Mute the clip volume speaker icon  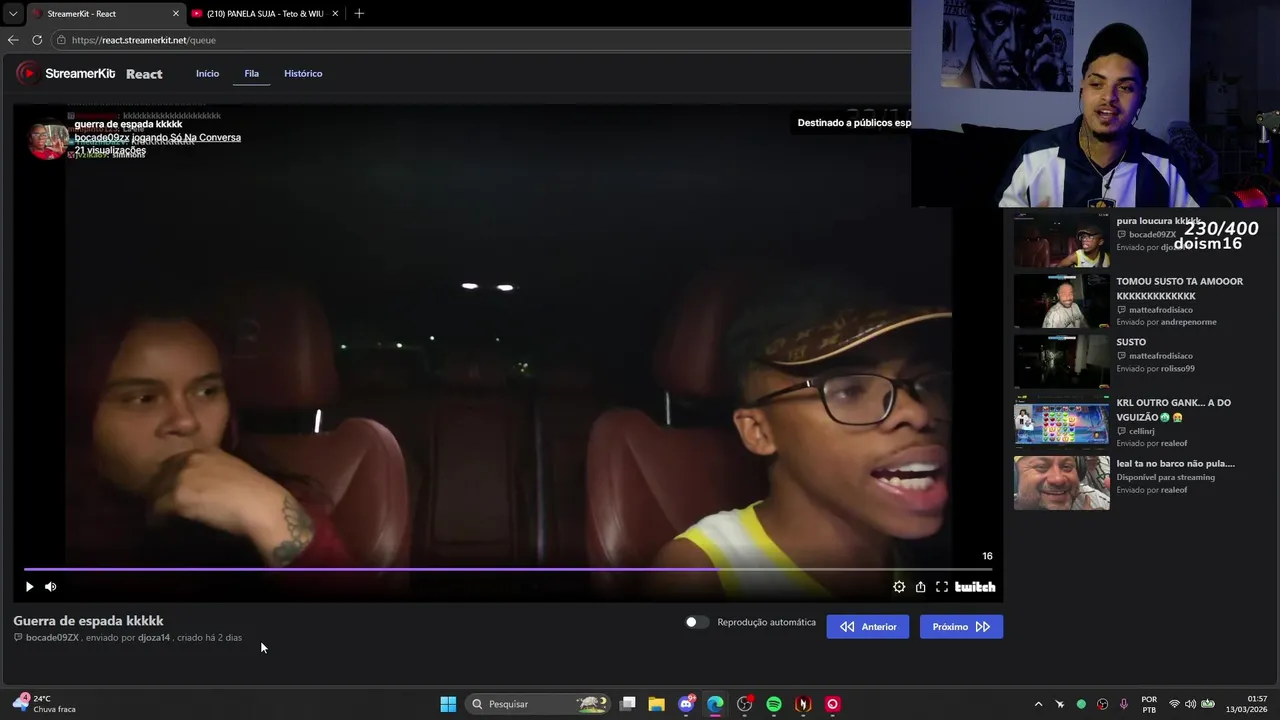(51, 587)
